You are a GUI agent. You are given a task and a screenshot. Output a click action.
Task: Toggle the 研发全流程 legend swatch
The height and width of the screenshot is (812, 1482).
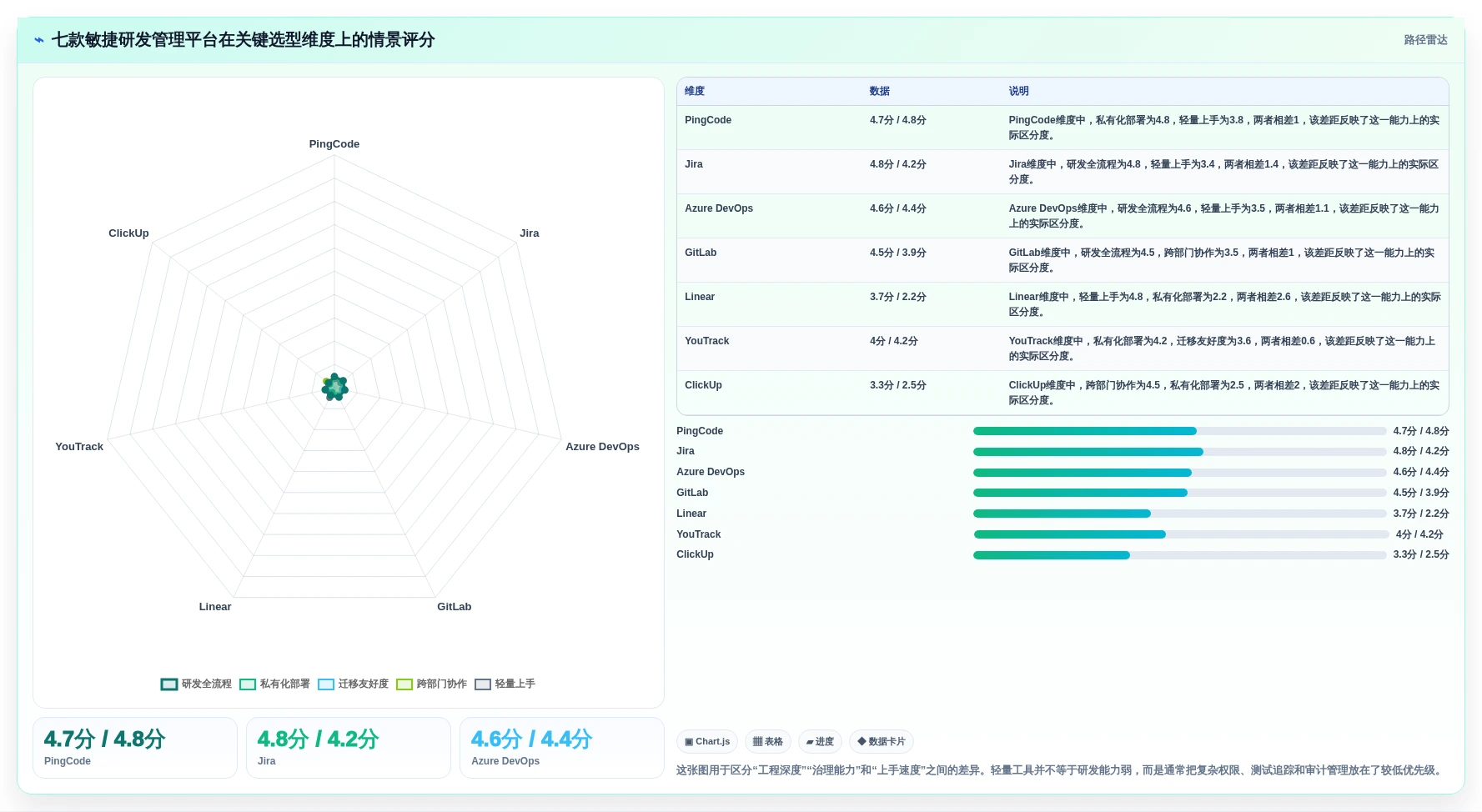tap(169, 684)
